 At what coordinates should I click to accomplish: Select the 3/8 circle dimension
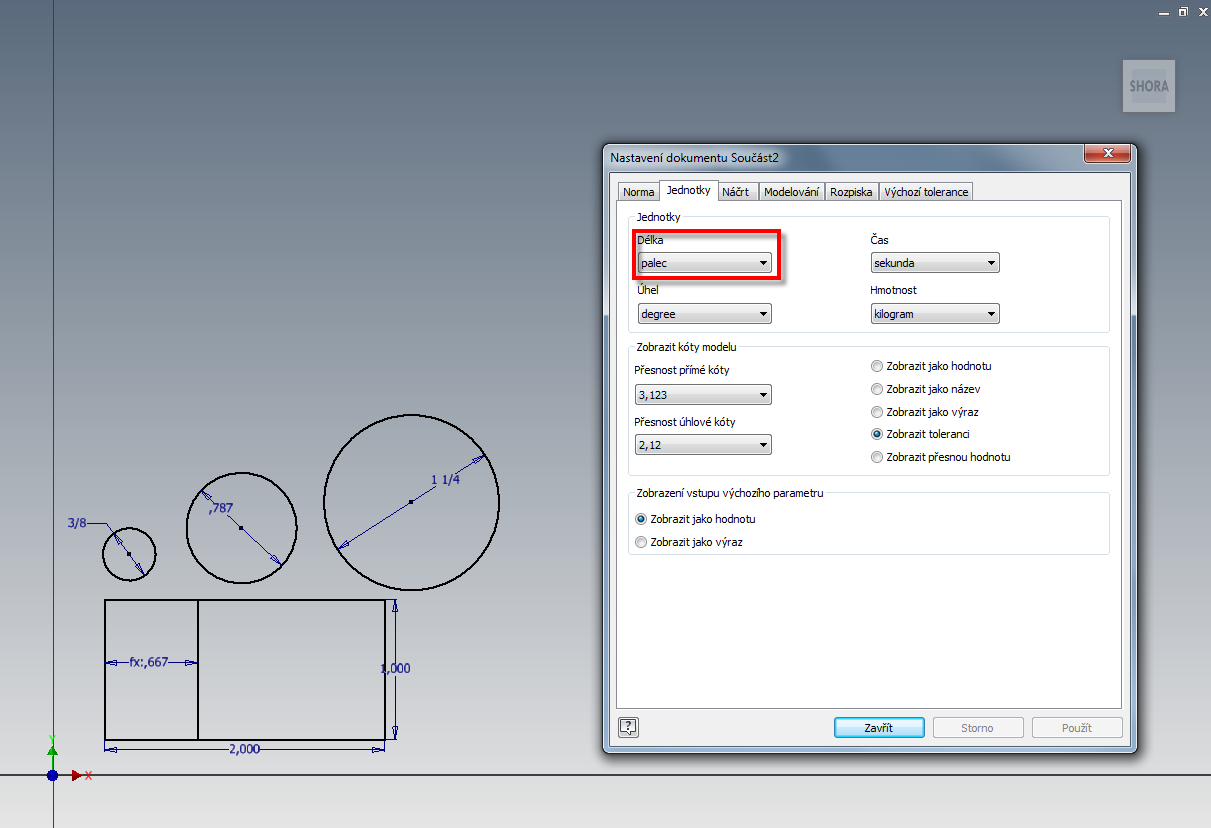pyautogui.click(x=77, y=523)
